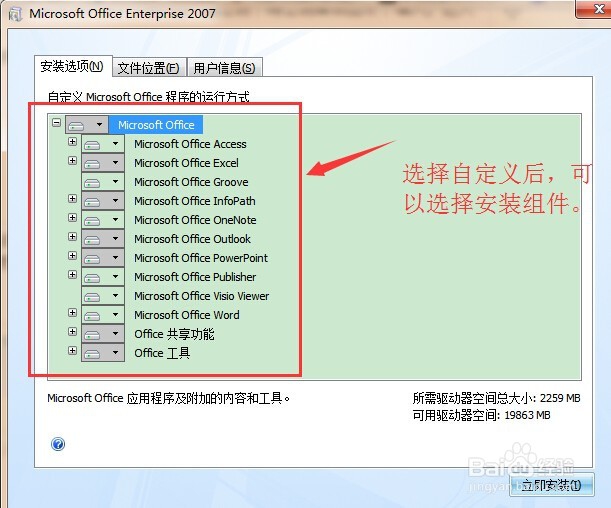611x508 pixels.
Task: Click the 自定义 Microsoft Office 程序的运行方式 heading
Action: tap(148, 97)
